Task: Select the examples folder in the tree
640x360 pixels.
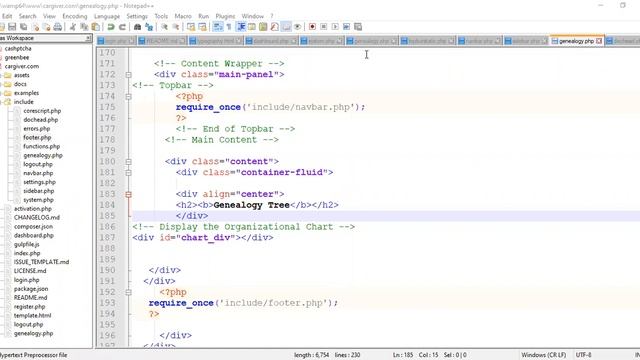Action: (x=26, y=93)
